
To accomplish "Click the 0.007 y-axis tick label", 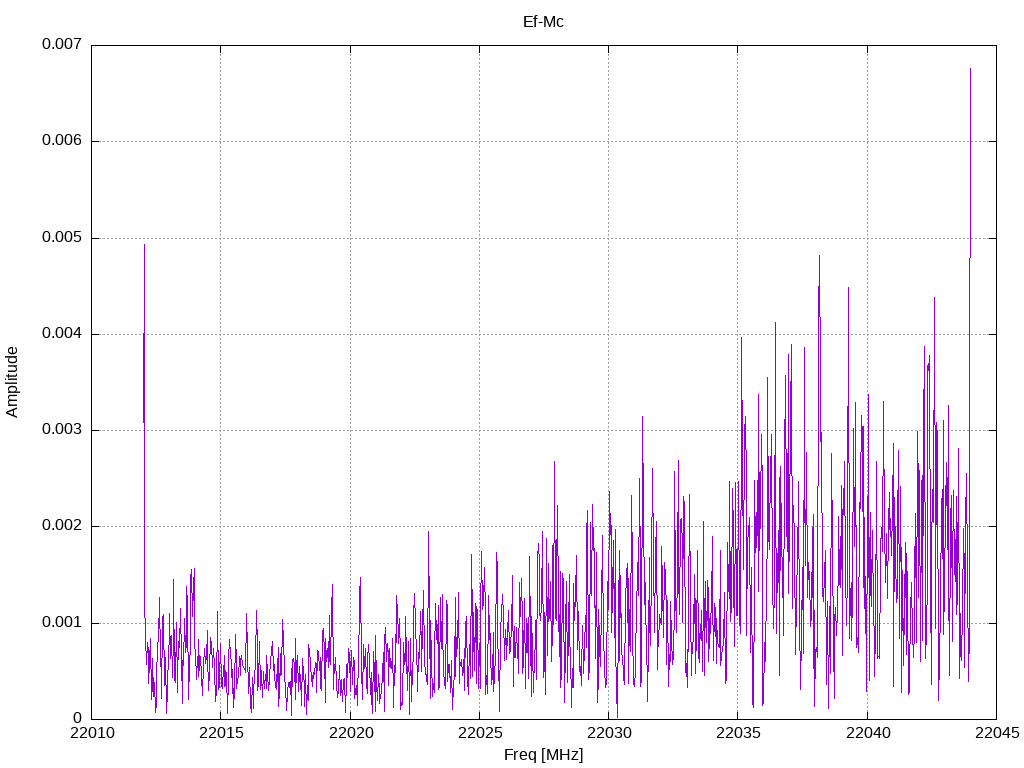I will click(x=61, y=45).
